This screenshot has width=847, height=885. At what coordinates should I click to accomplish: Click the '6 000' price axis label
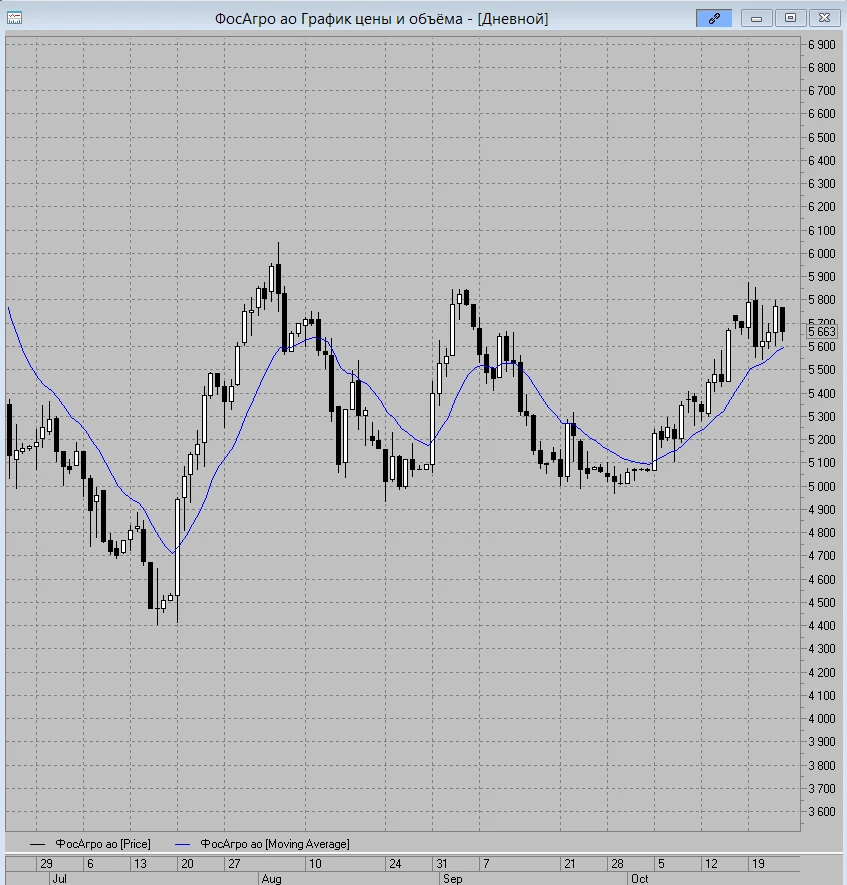[822, 253]
